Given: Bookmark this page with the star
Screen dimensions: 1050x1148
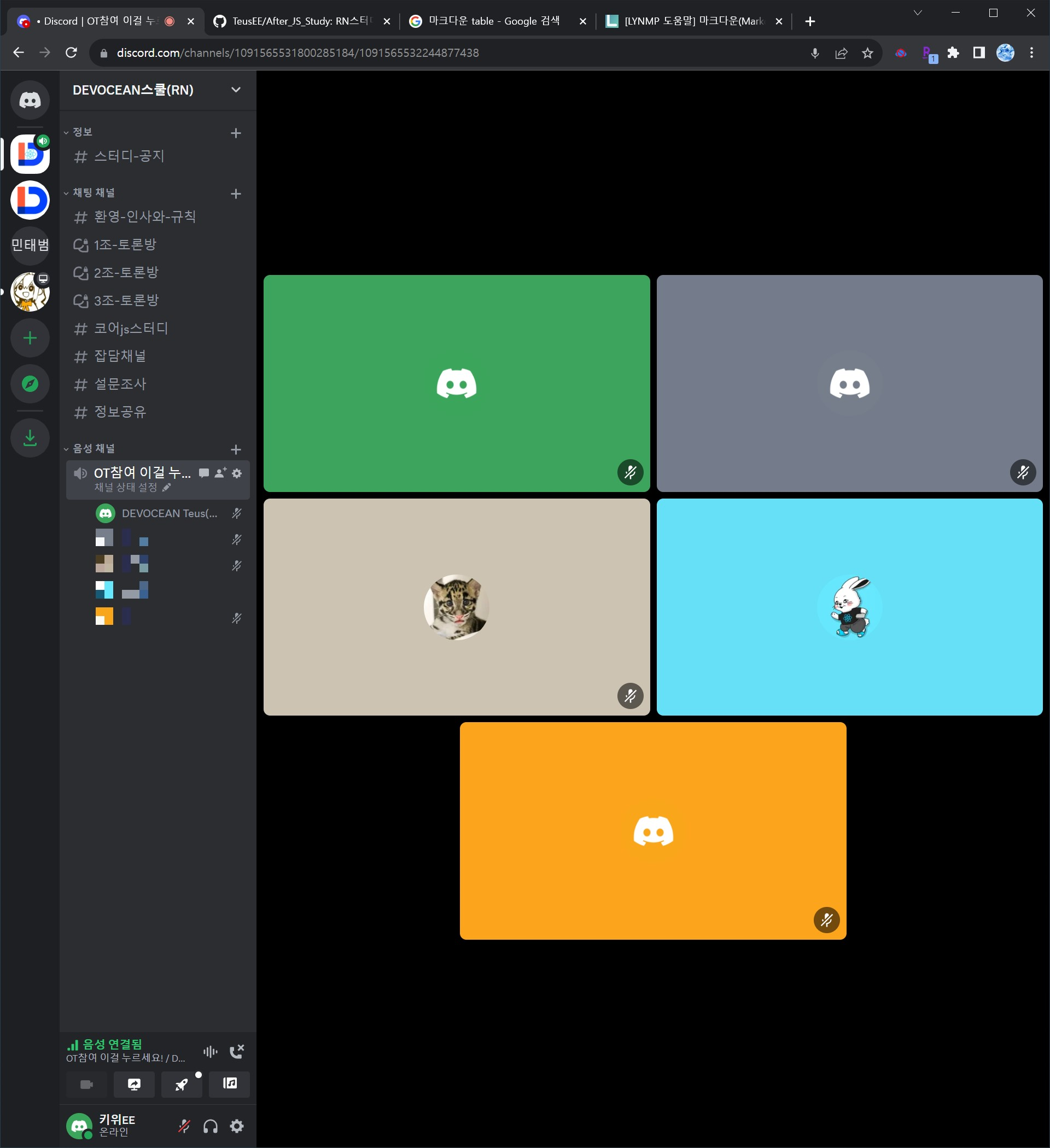Looking at the screenshot, I should pos(867,53).
